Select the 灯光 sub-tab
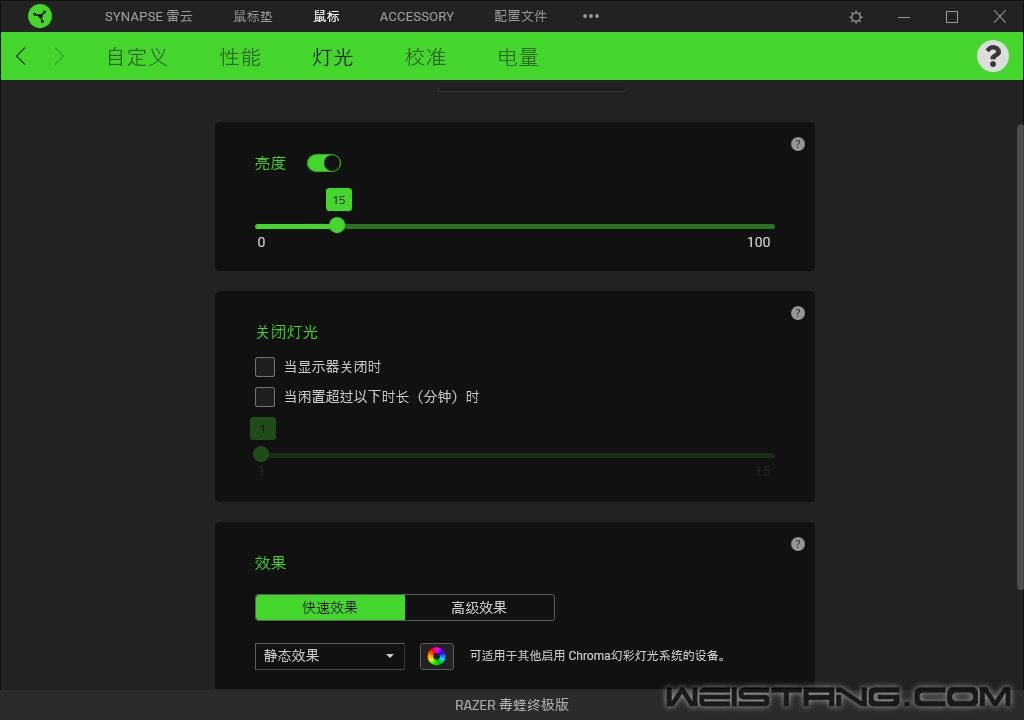The width and height of the screenshot is (1024, 720). tap(332, 57)
